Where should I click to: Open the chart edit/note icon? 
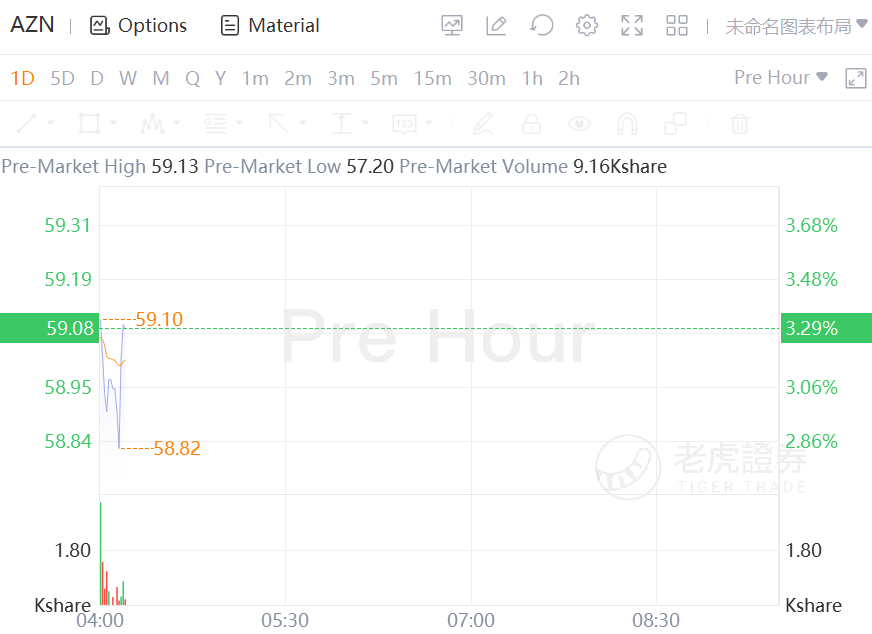click(x=496, y=26)
